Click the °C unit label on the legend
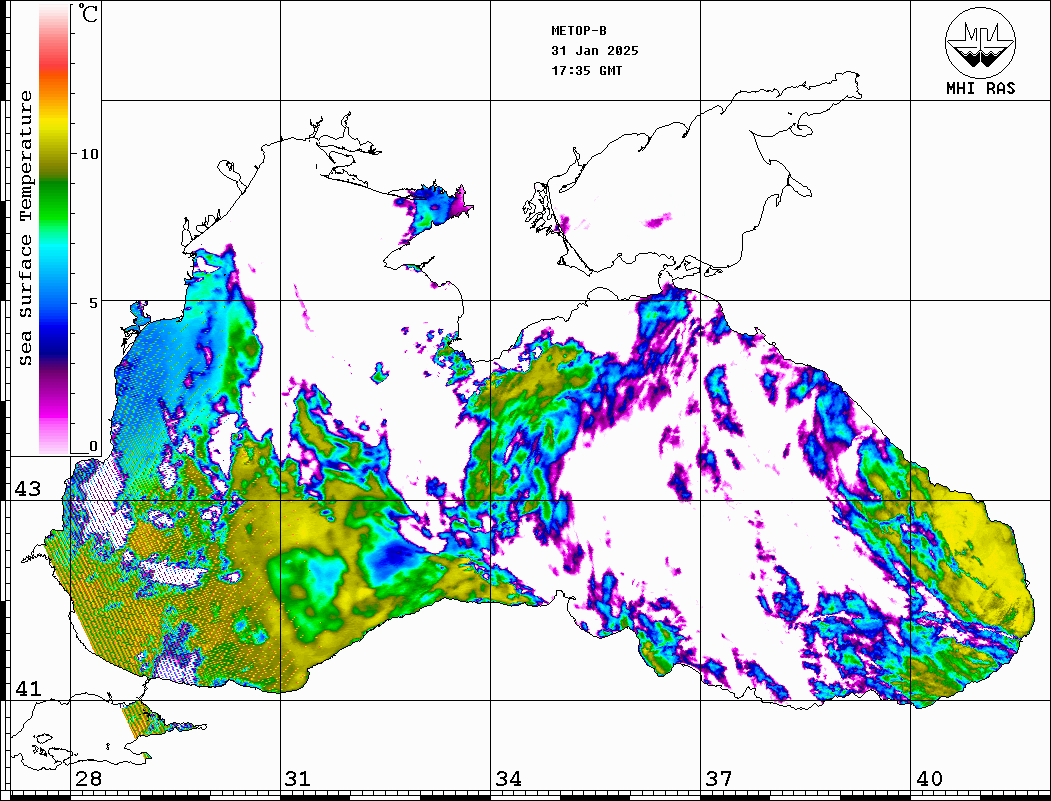This screenshot has height=801, width=1051. coord(88,13)
